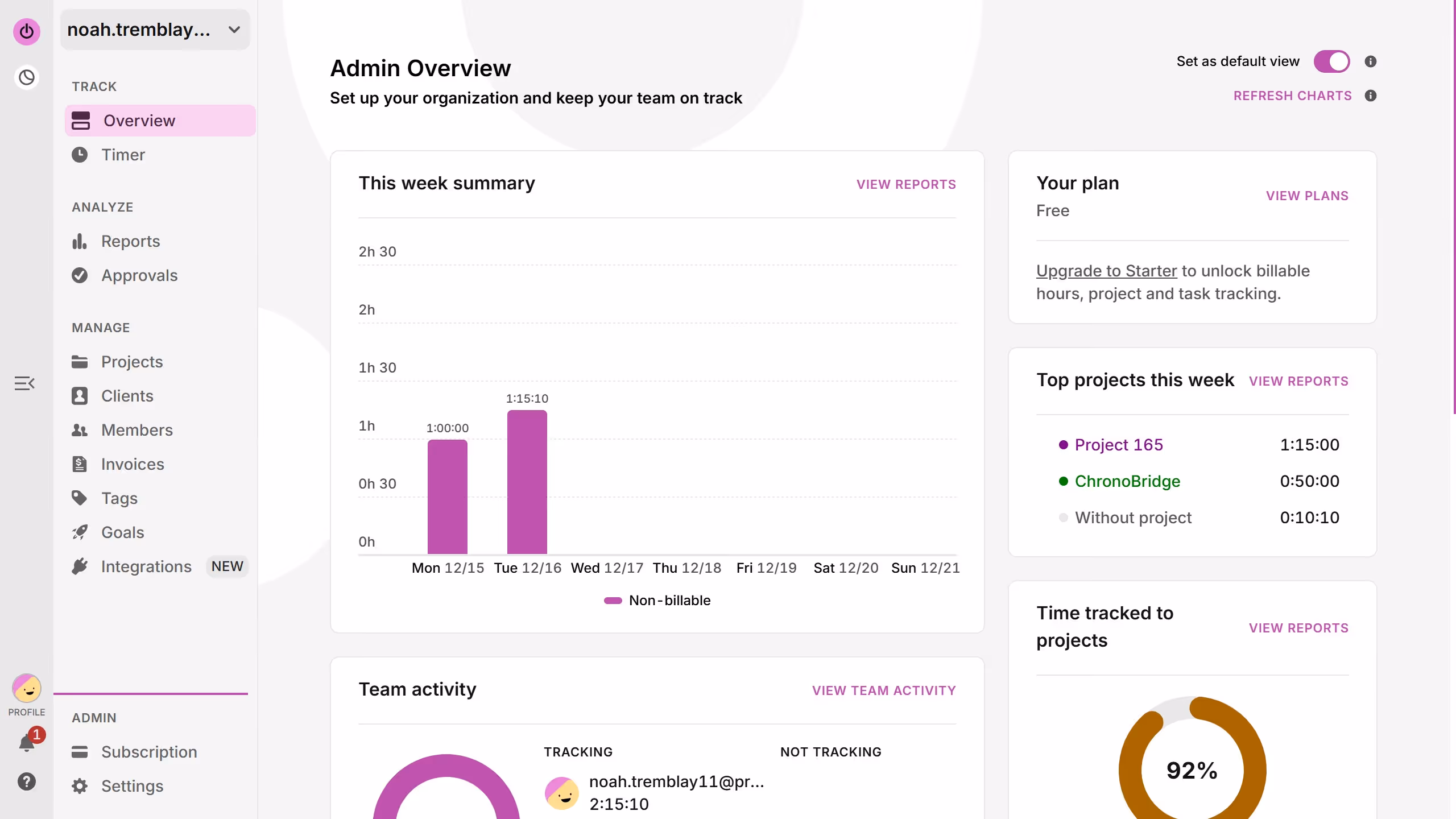
Task: Click View Team Activity link
Action: click(x=884, y=690)
